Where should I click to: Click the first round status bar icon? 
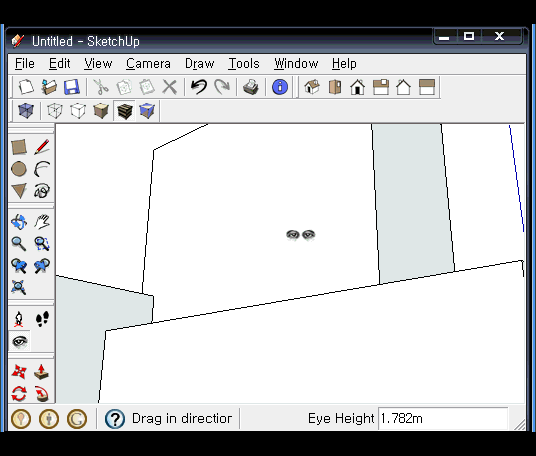(21, 419)
